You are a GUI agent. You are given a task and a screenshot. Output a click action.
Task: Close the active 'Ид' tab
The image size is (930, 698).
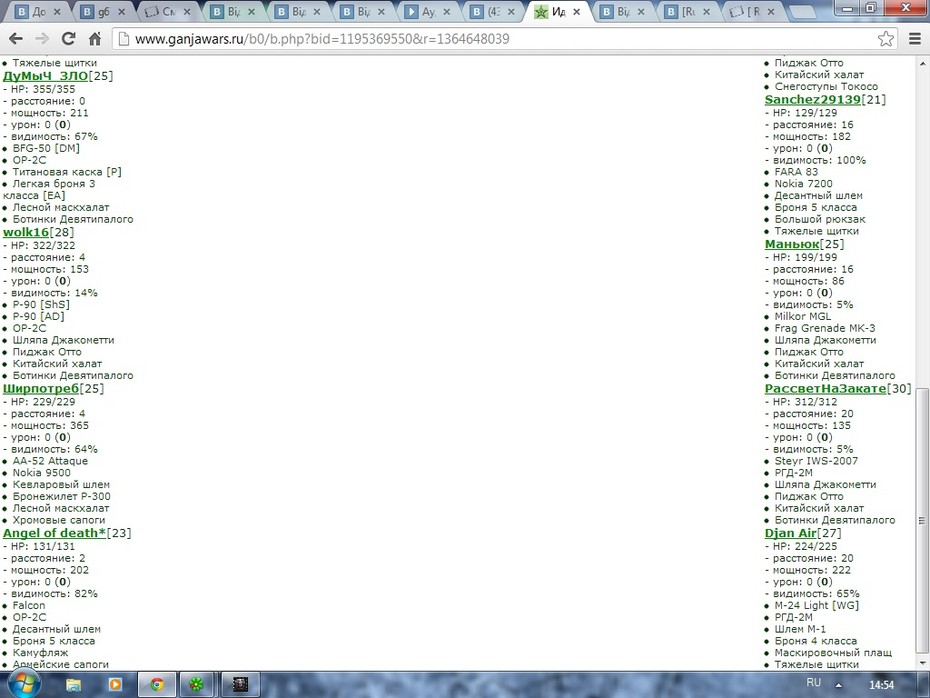[576, 11]
